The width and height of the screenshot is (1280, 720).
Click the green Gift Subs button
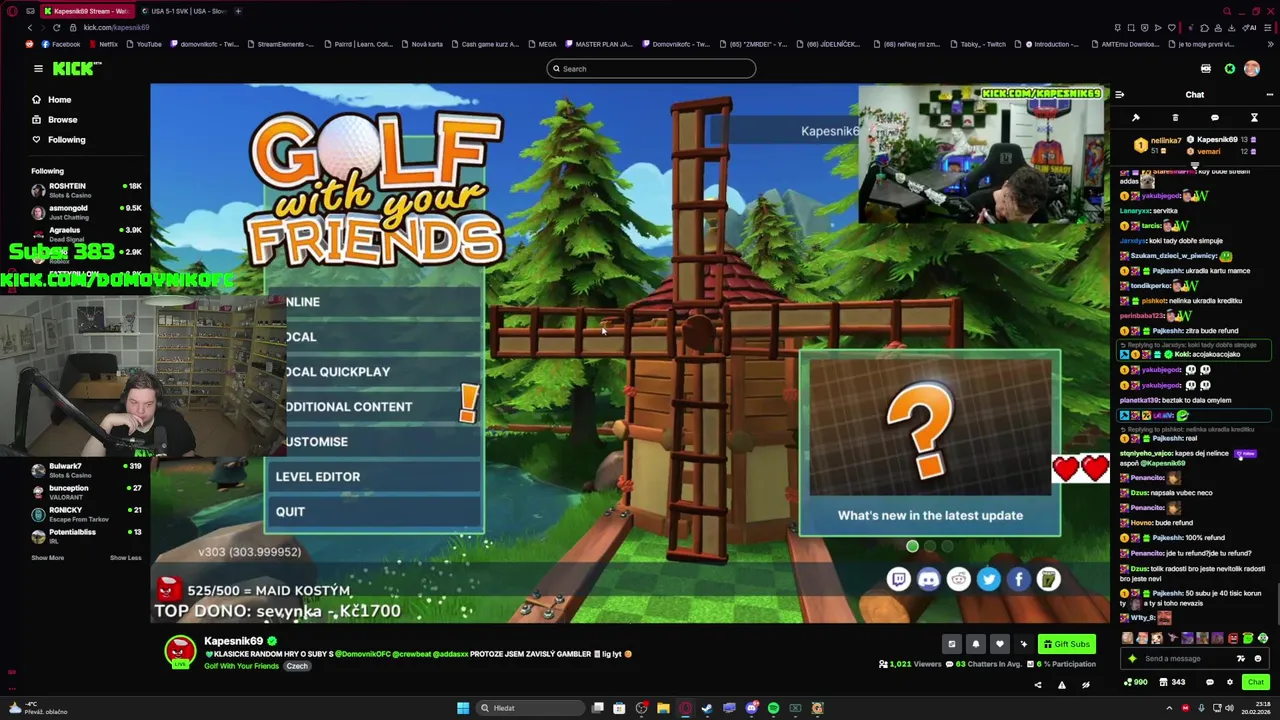1067,644
